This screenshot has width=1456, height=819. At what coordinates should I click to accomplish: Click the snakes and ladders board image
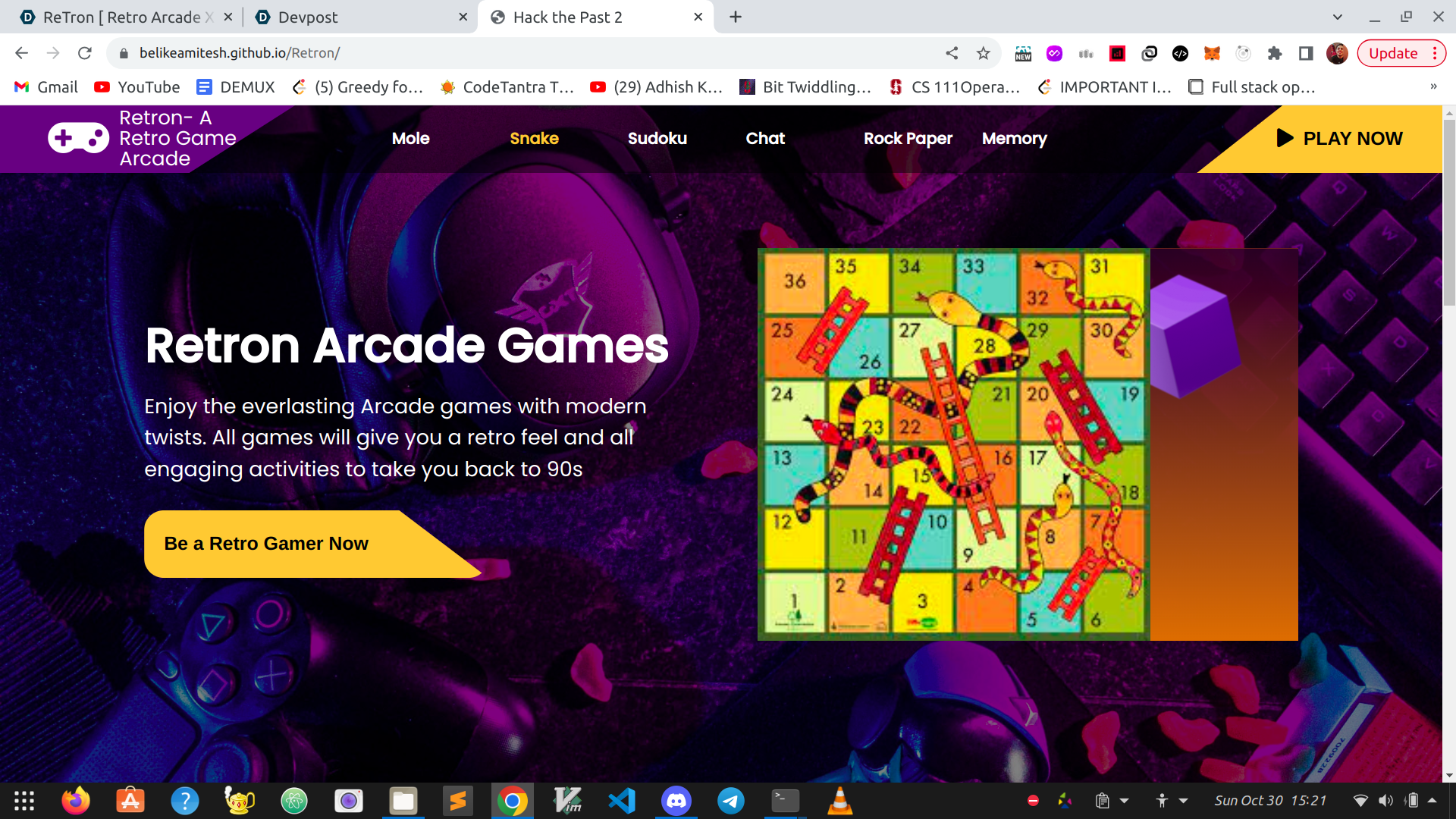tap(953, 444)
